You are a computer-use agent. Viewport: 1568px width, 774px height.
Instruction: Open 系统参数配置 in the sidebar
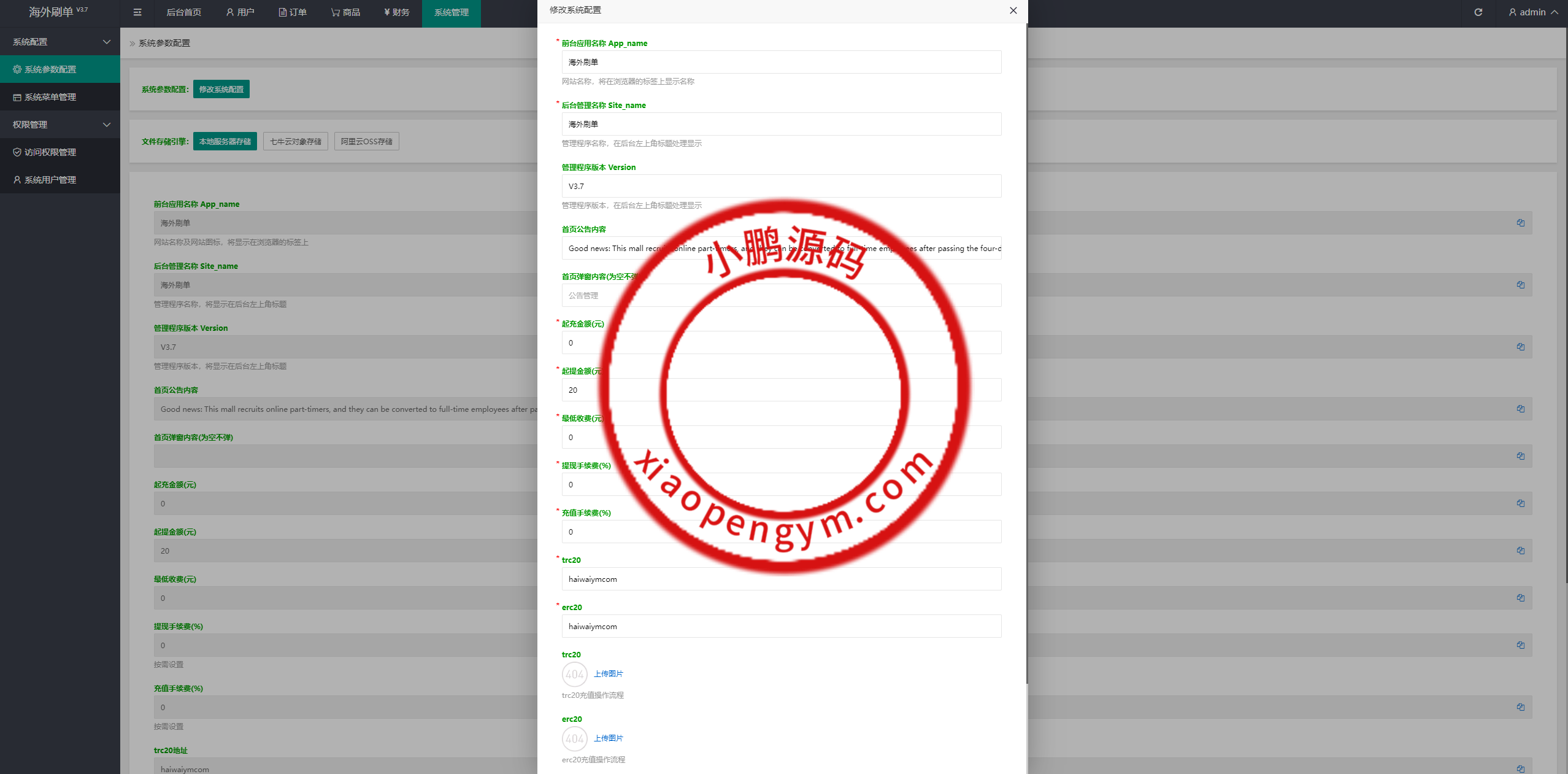coord(60,69)
